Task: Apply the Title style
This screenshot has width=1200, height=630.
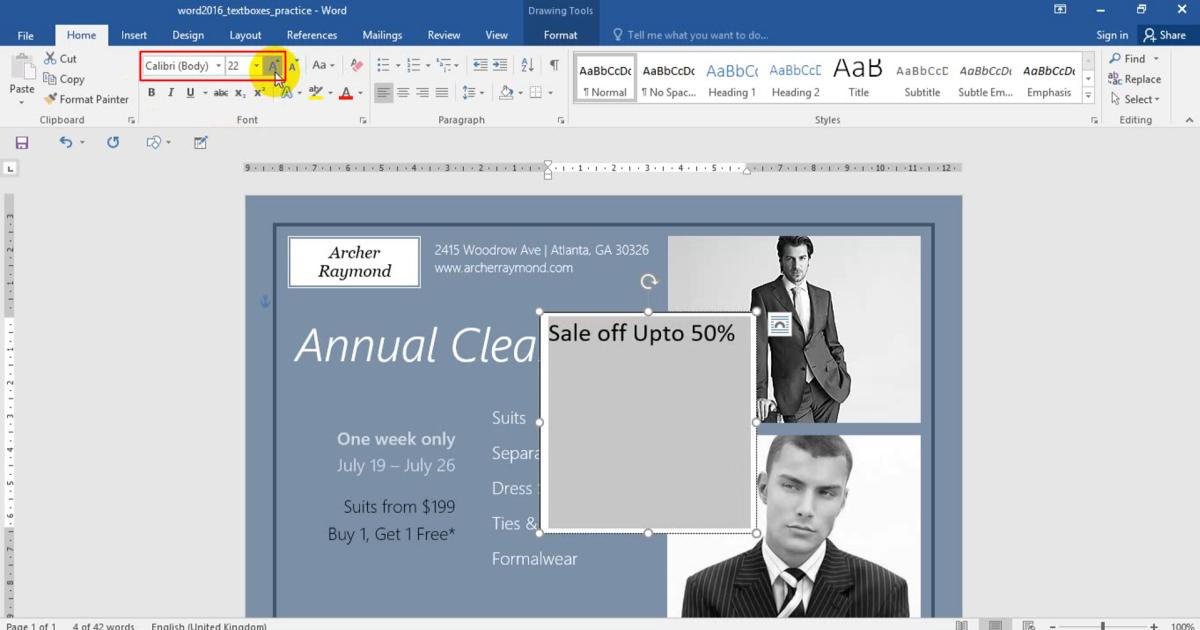Action: click(x=858, y=78)
